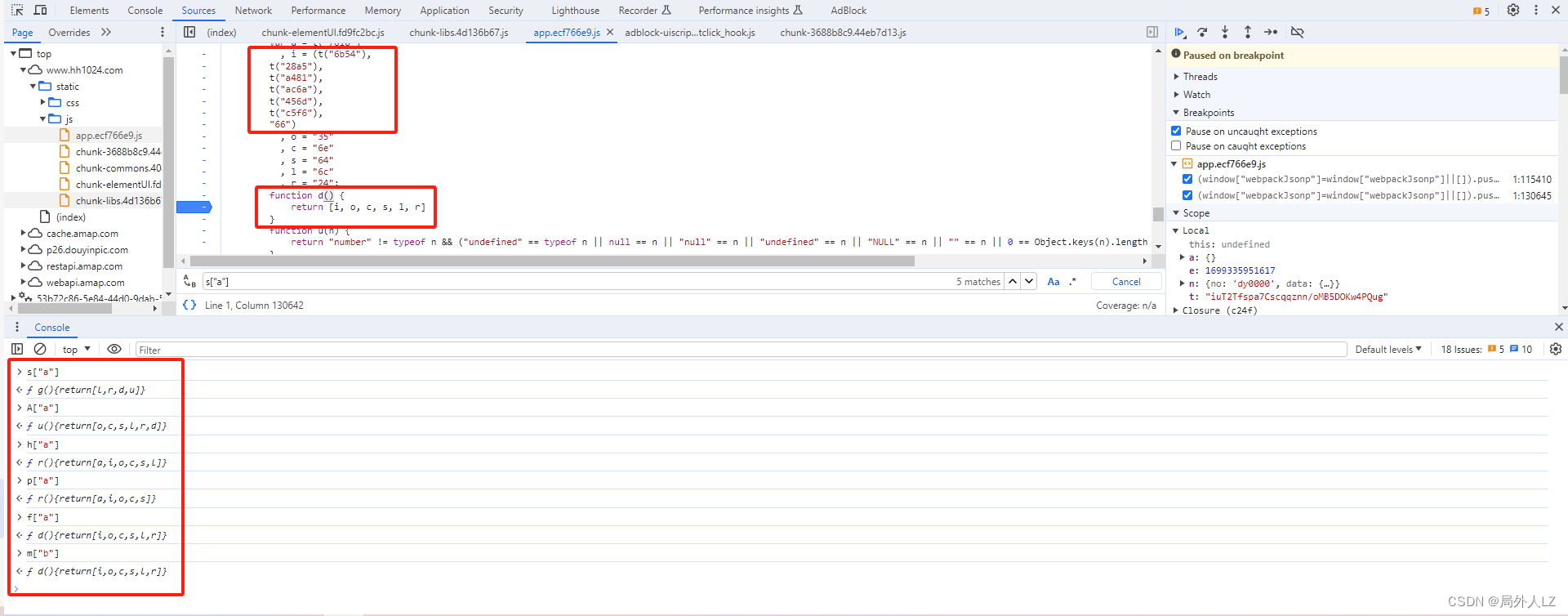Step out of current function
The image size is (1568, 616).
click(x=1248, y=32)
